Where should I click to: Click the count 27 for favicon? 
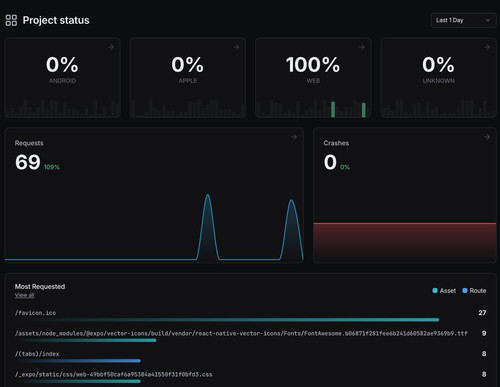[482, 313]
